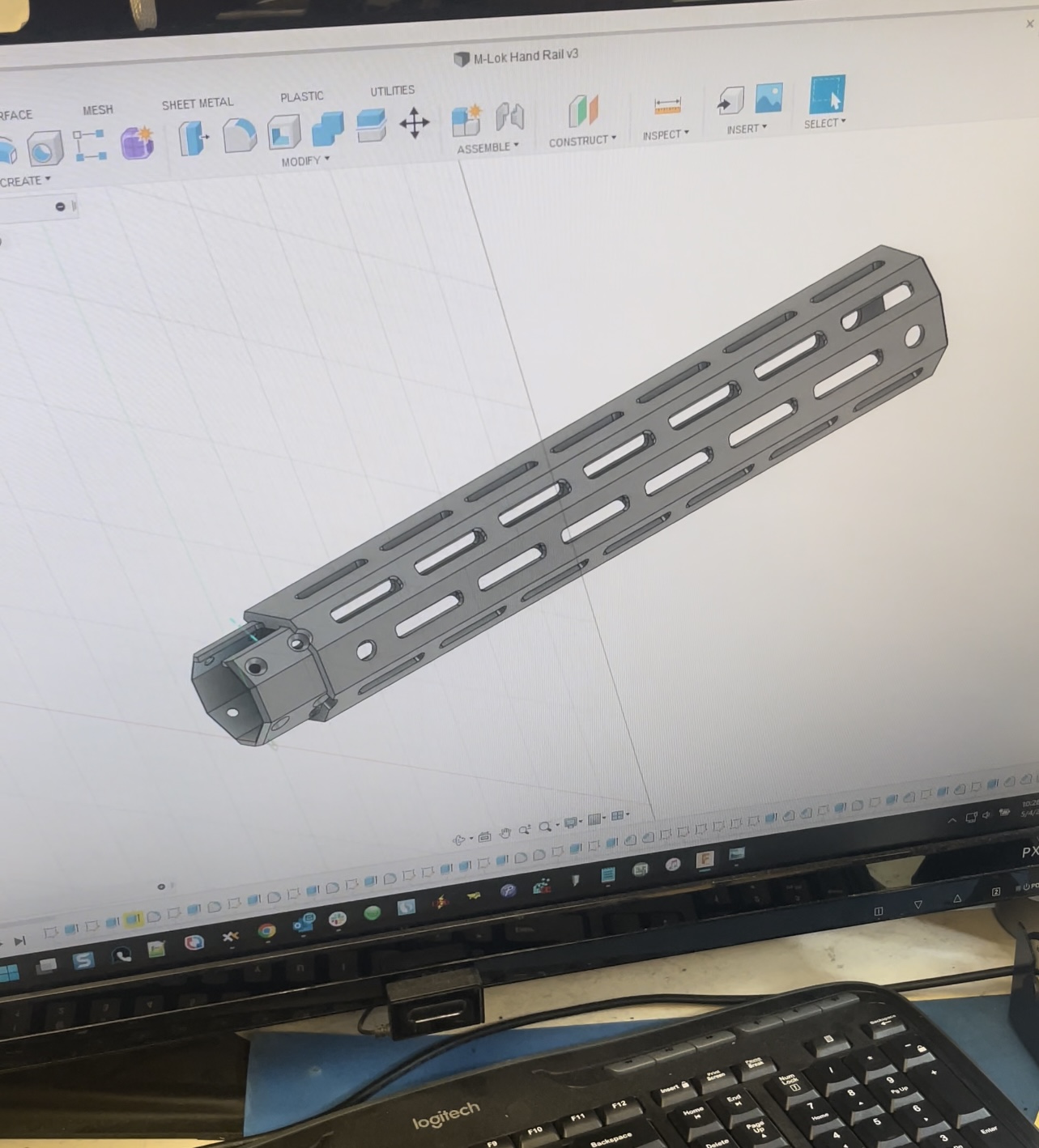1039x1148 pixels.
Task: Select the Joint tool icon
Action: coord(509,117)
